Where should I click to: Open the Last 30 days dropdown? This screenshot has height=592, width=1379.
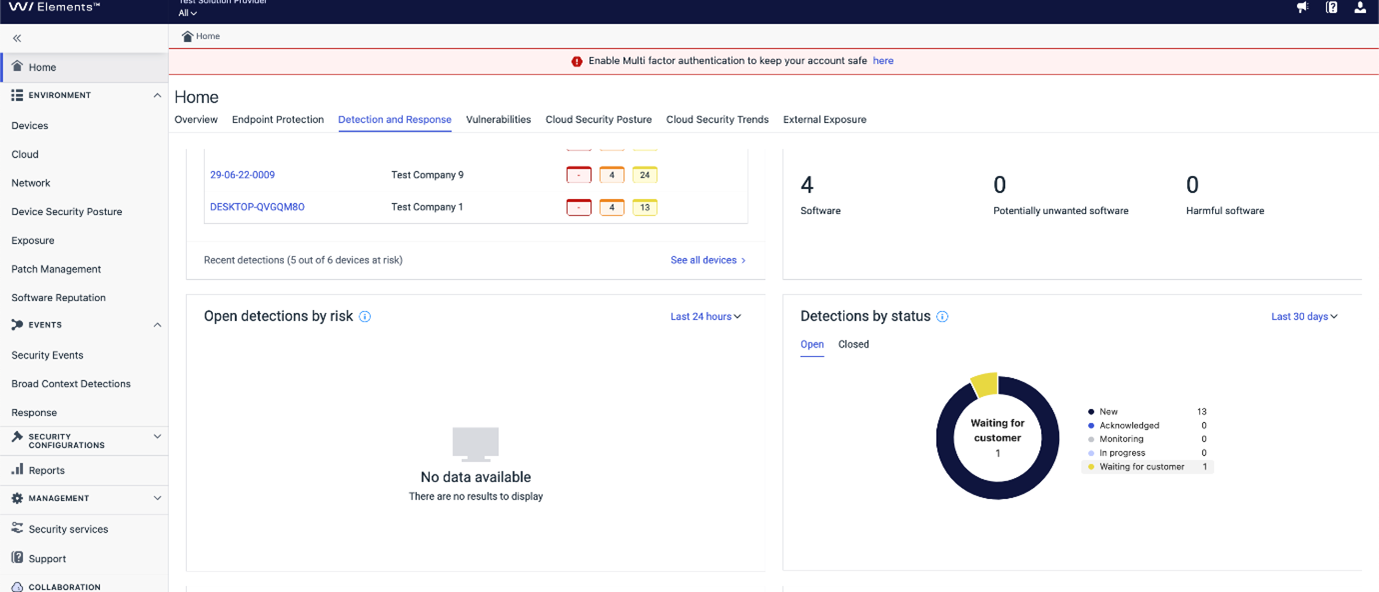(x=1304, y=317)
